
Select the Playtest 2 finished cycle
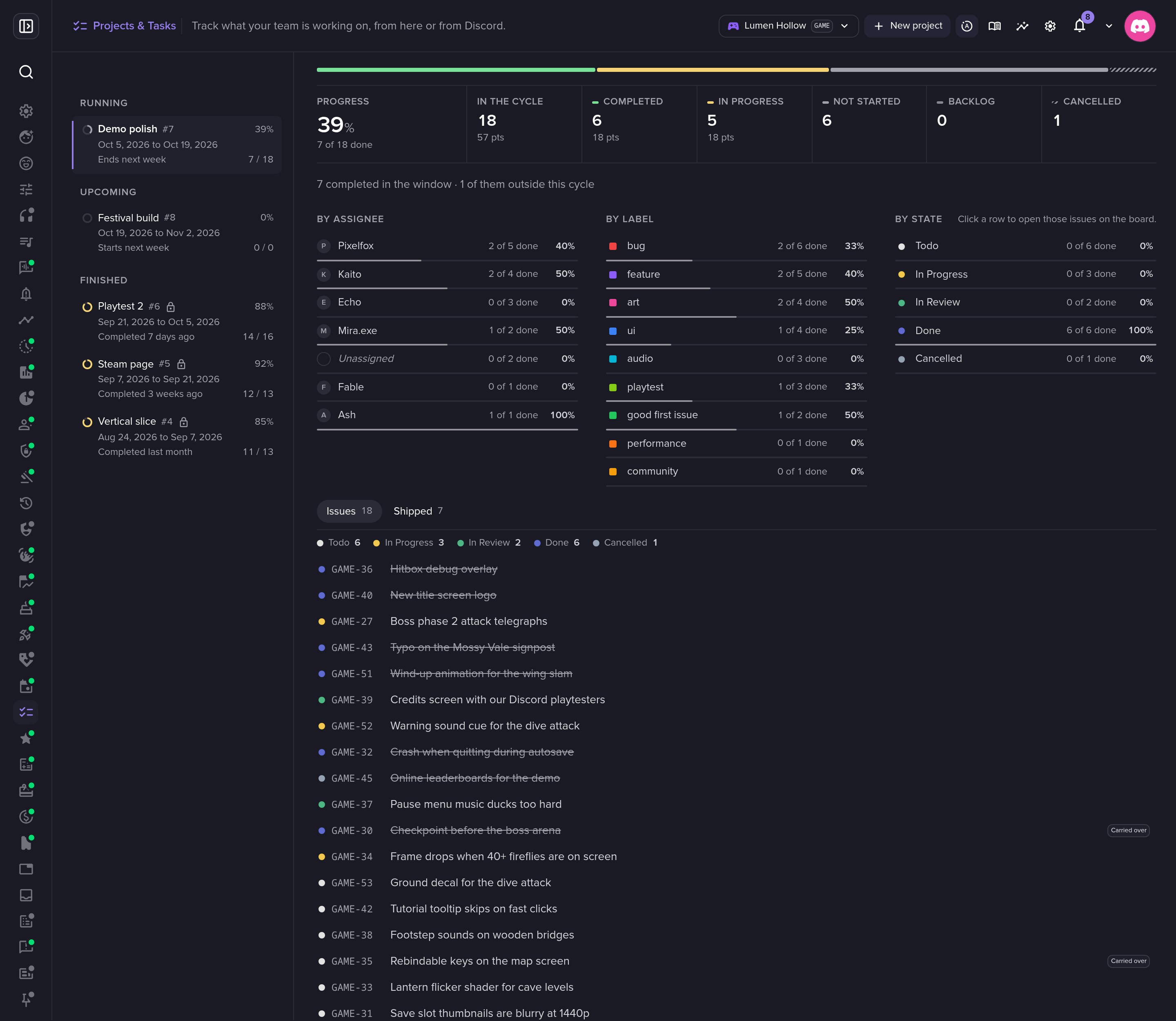pos(178,321)
